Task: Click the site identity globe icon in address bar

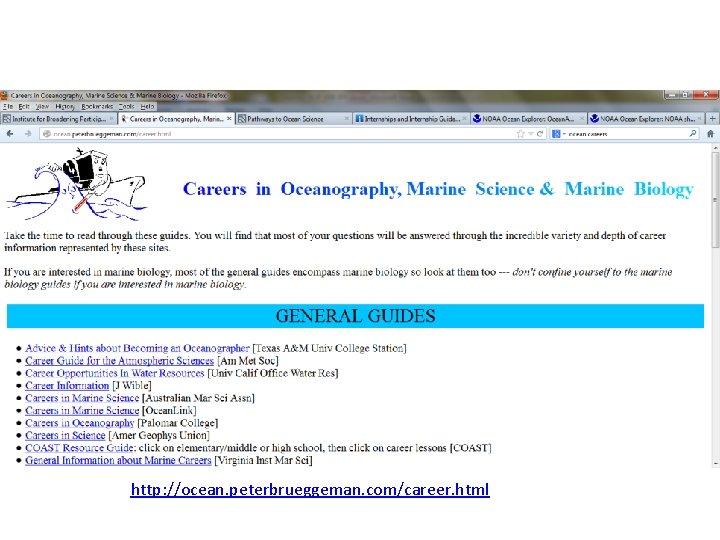Action: click(46, 134)
